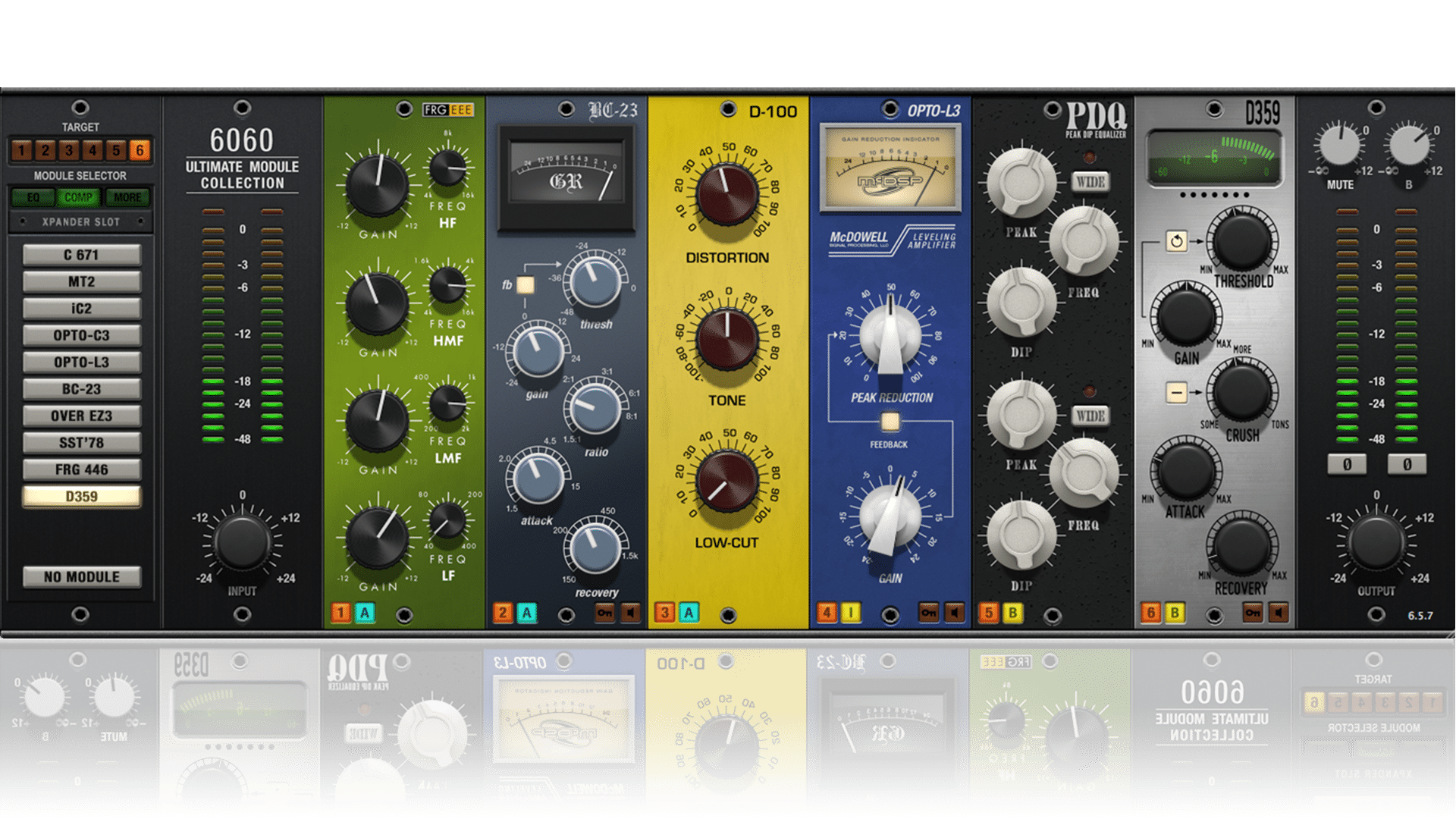1456x819 pixels.
Task: Switch module selector to EQ tab
Action: coord(33,198)
